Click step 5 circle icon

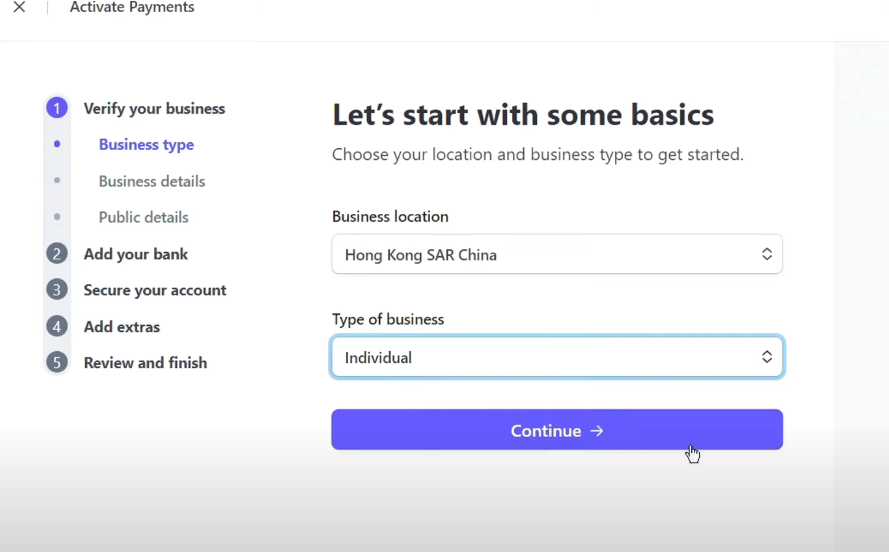(x=57, y=363)
